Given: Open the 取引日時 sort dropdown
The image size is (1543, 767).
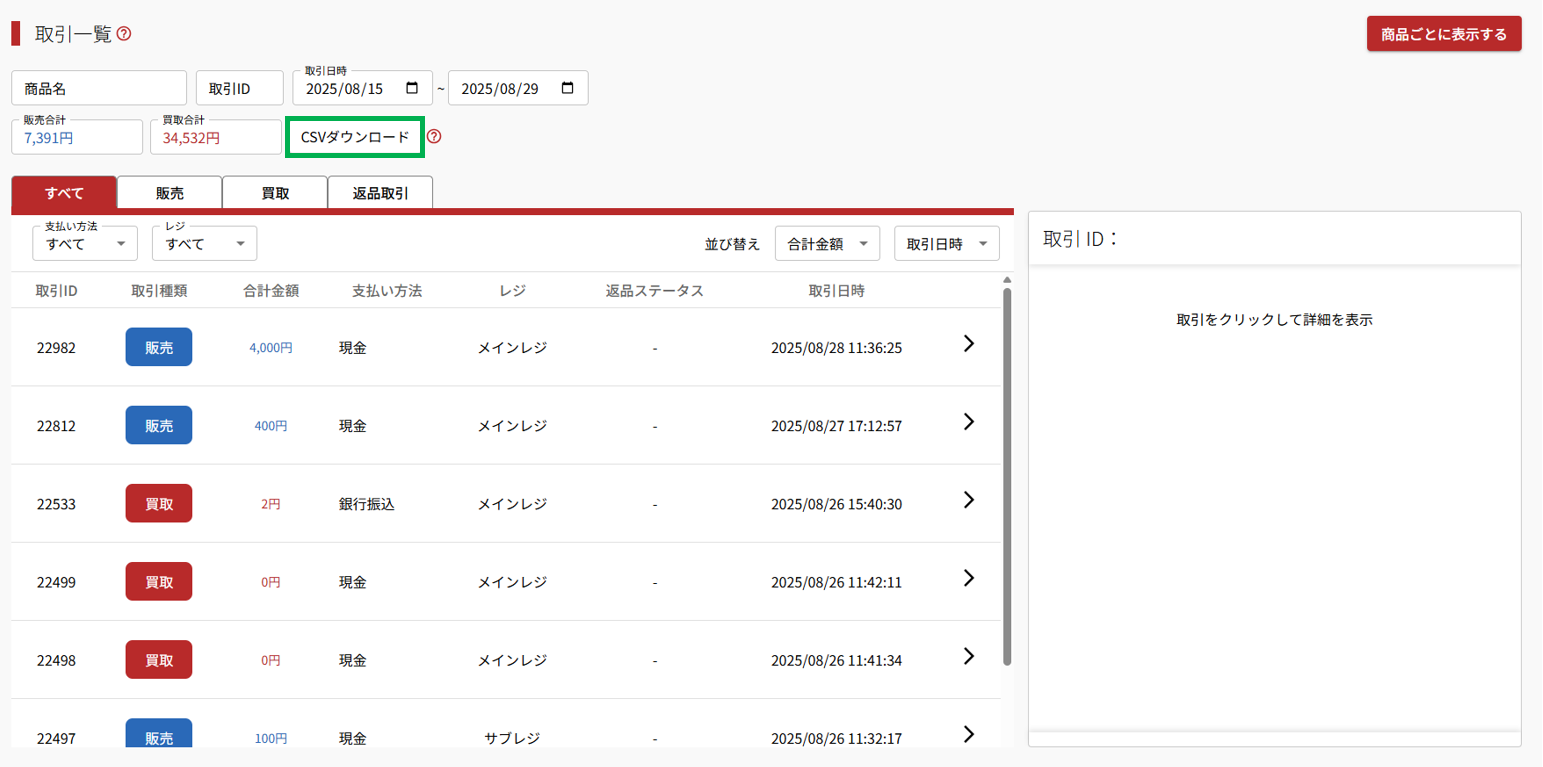Looking at the screenshot, I should [x=946, y=243].
